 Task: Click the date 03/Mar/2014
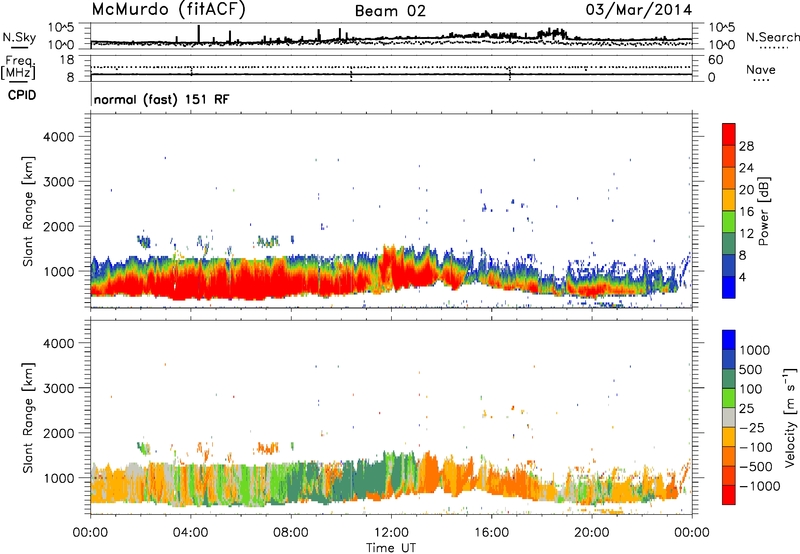point(639,10)
